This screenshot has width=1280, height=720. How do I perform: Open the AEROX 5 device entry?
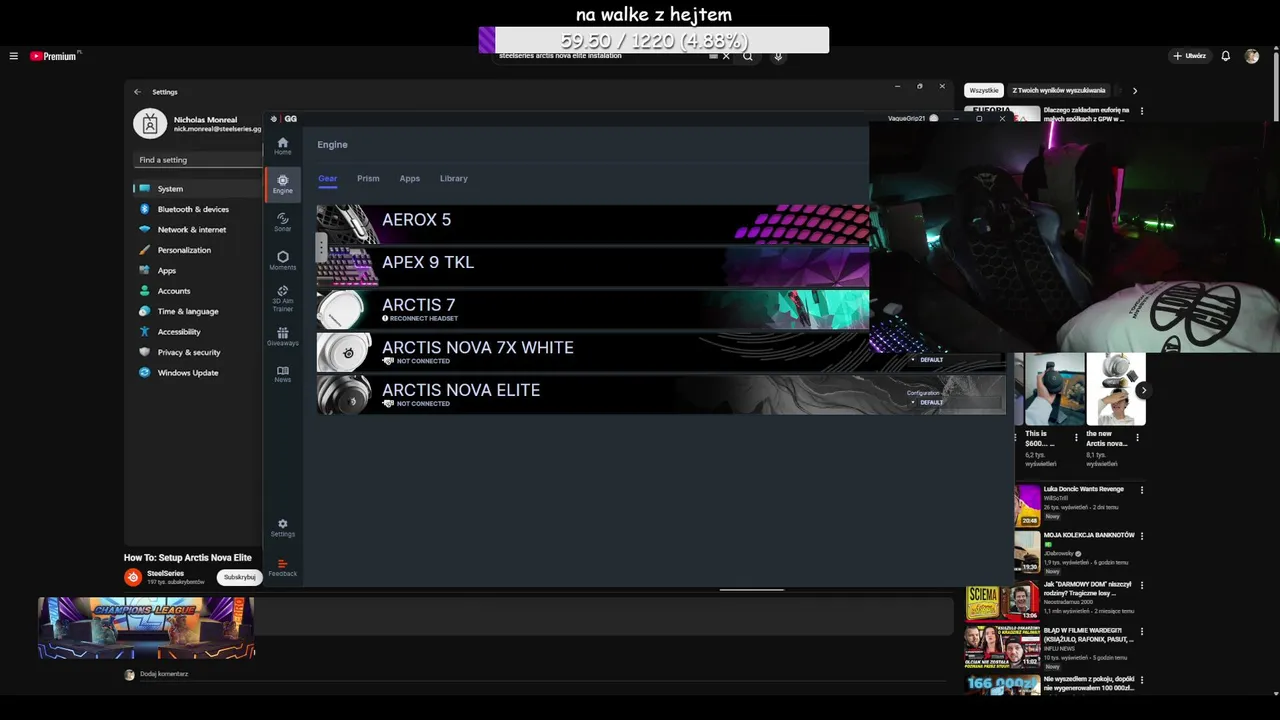(593, 224)
